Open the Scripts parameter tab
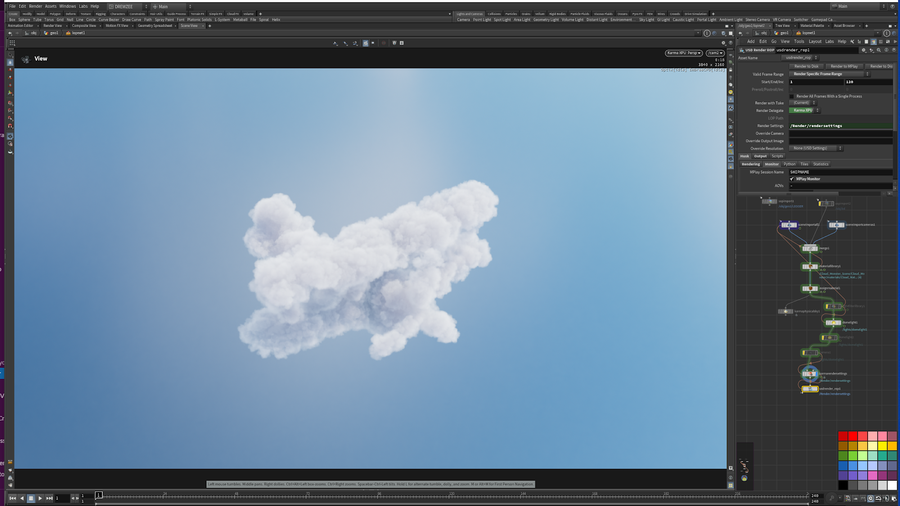This screenshot has width=900, height=506. pyautogui.click(x=777, y=156)
